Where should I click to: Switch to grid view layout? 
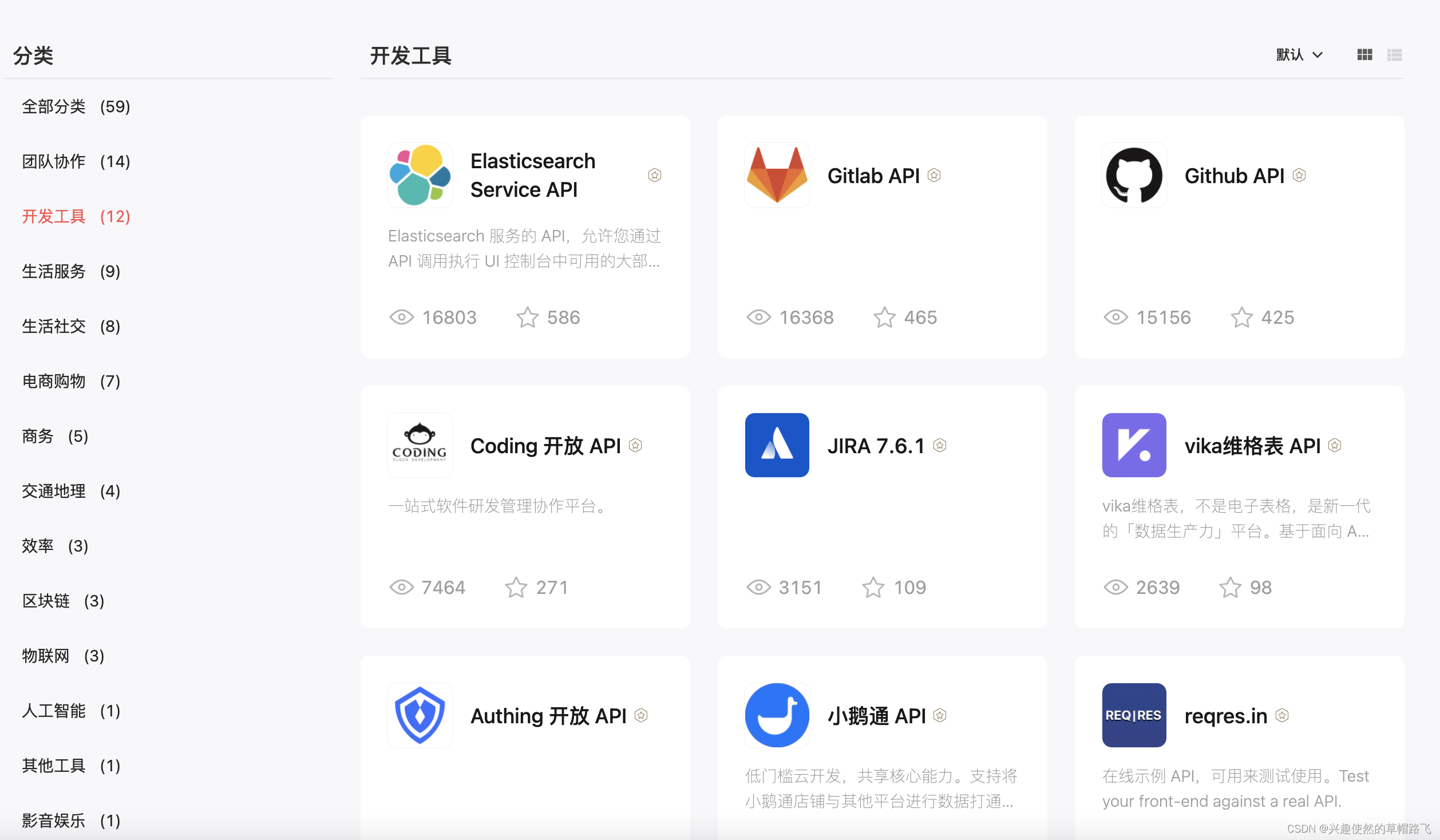tap(1364, 55)
